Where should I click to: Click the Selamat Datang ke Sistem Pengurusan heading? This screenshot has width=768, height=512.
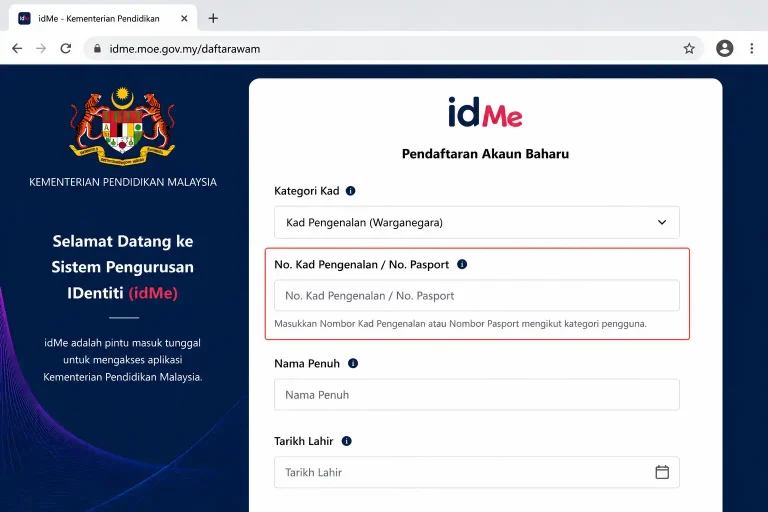click(122, 267)
